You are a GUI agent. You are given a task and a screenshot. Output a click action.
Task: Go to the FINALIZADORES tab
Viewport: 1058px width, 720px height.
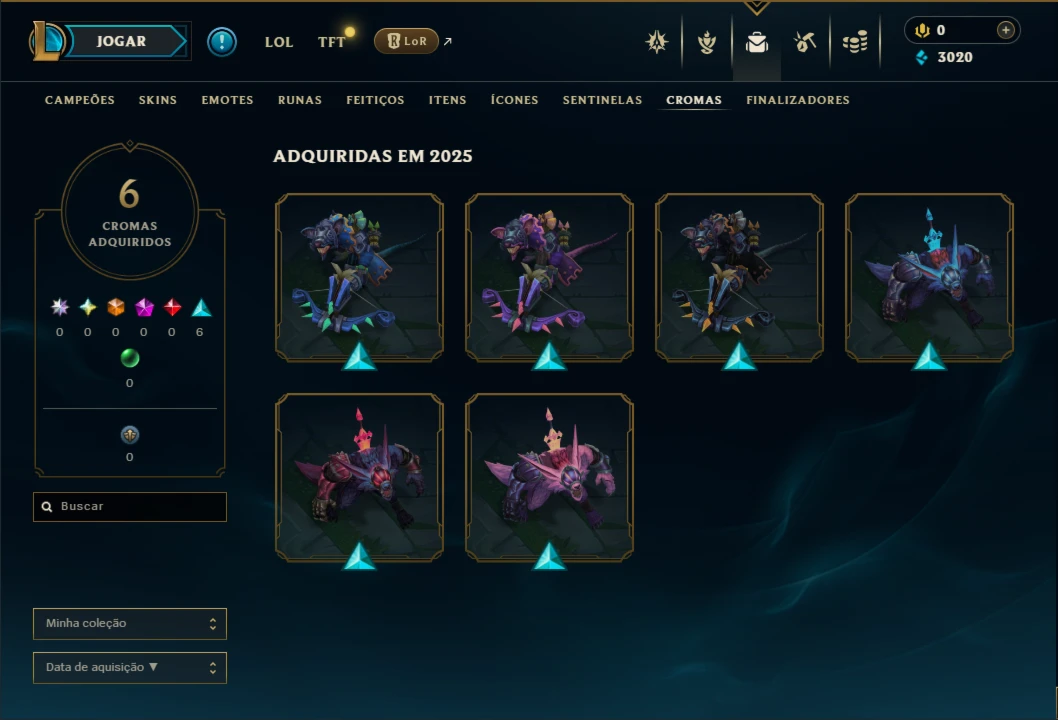click(x=798, y=100)
